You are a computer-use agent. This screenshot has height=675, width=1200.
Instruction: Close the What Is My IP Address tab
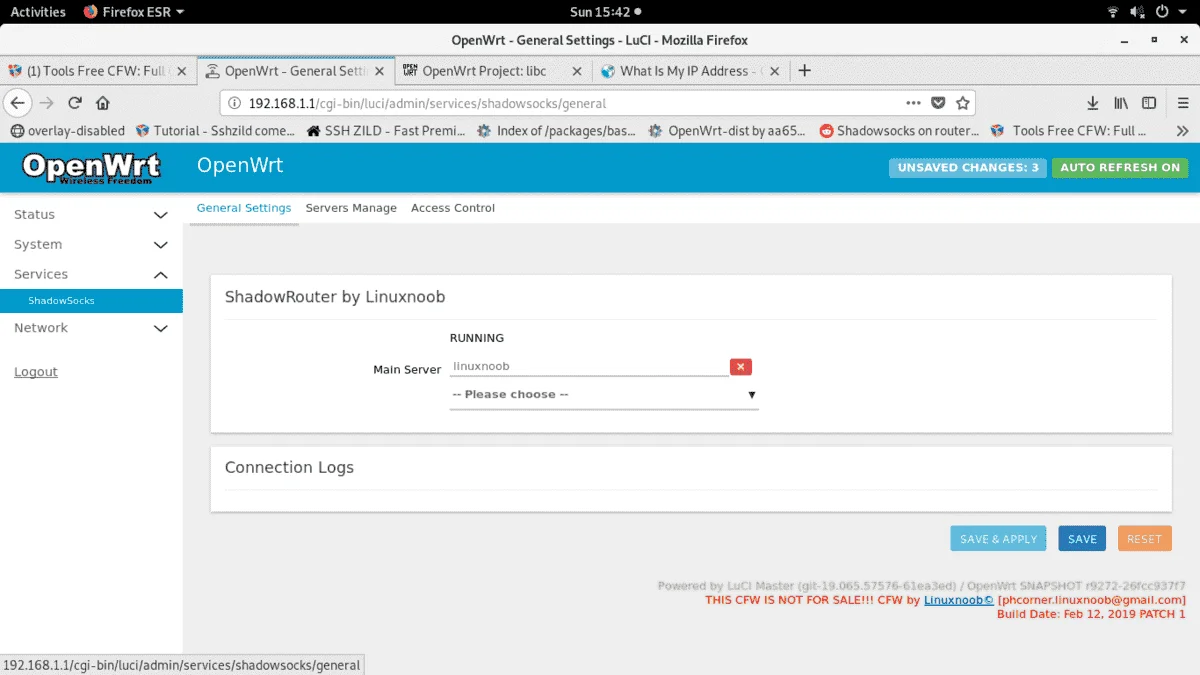774,71
